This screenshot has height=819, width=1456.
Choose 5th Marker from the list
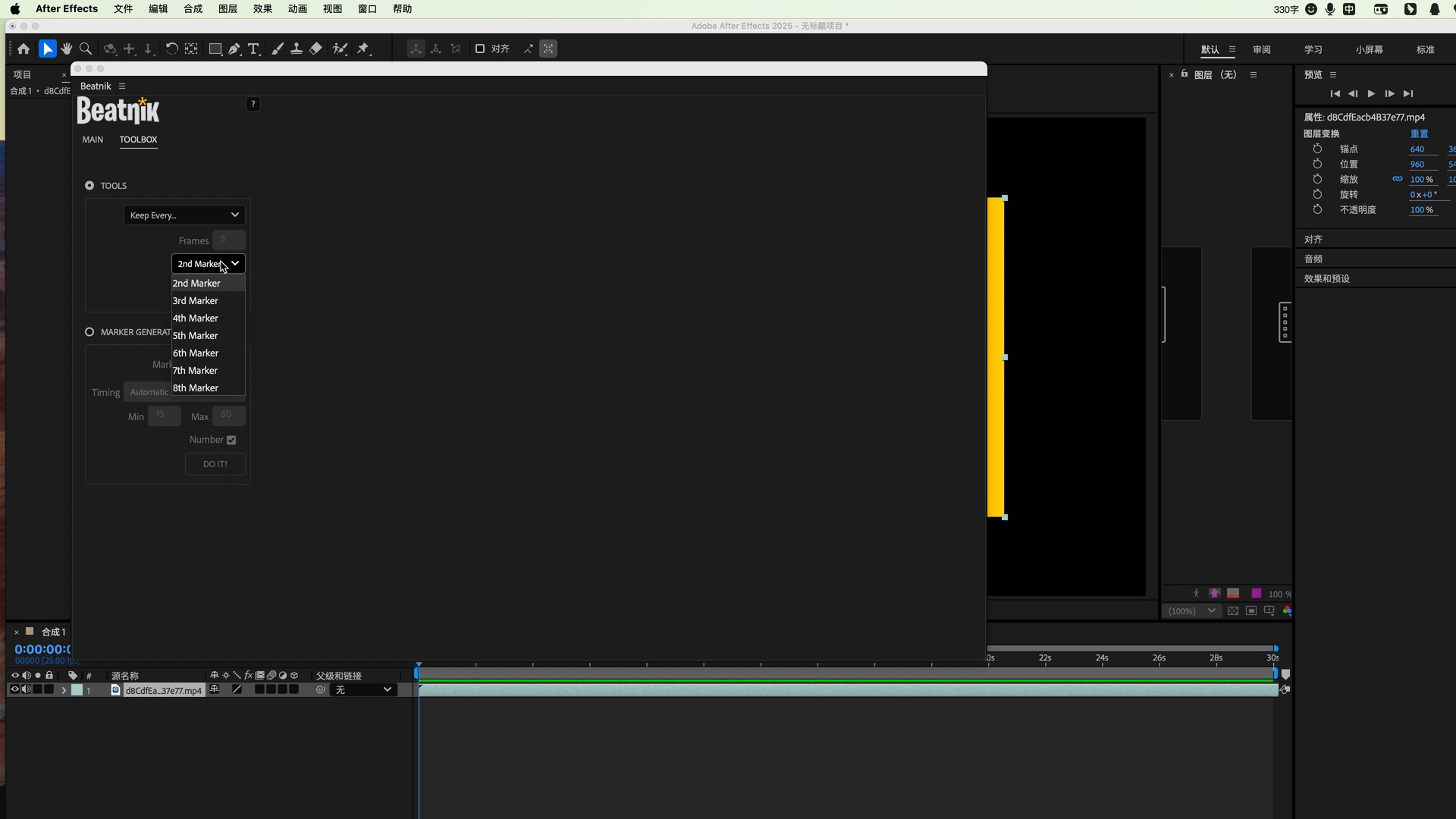click(196, 336)
